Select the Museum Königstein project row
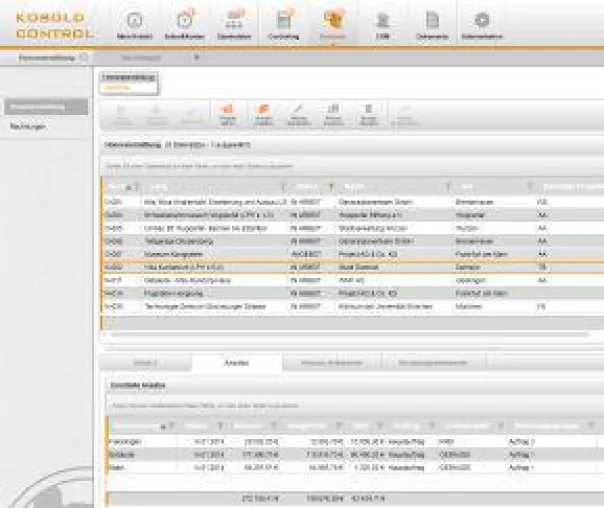Viewport: 604px width, 508px height. (352, 254)
